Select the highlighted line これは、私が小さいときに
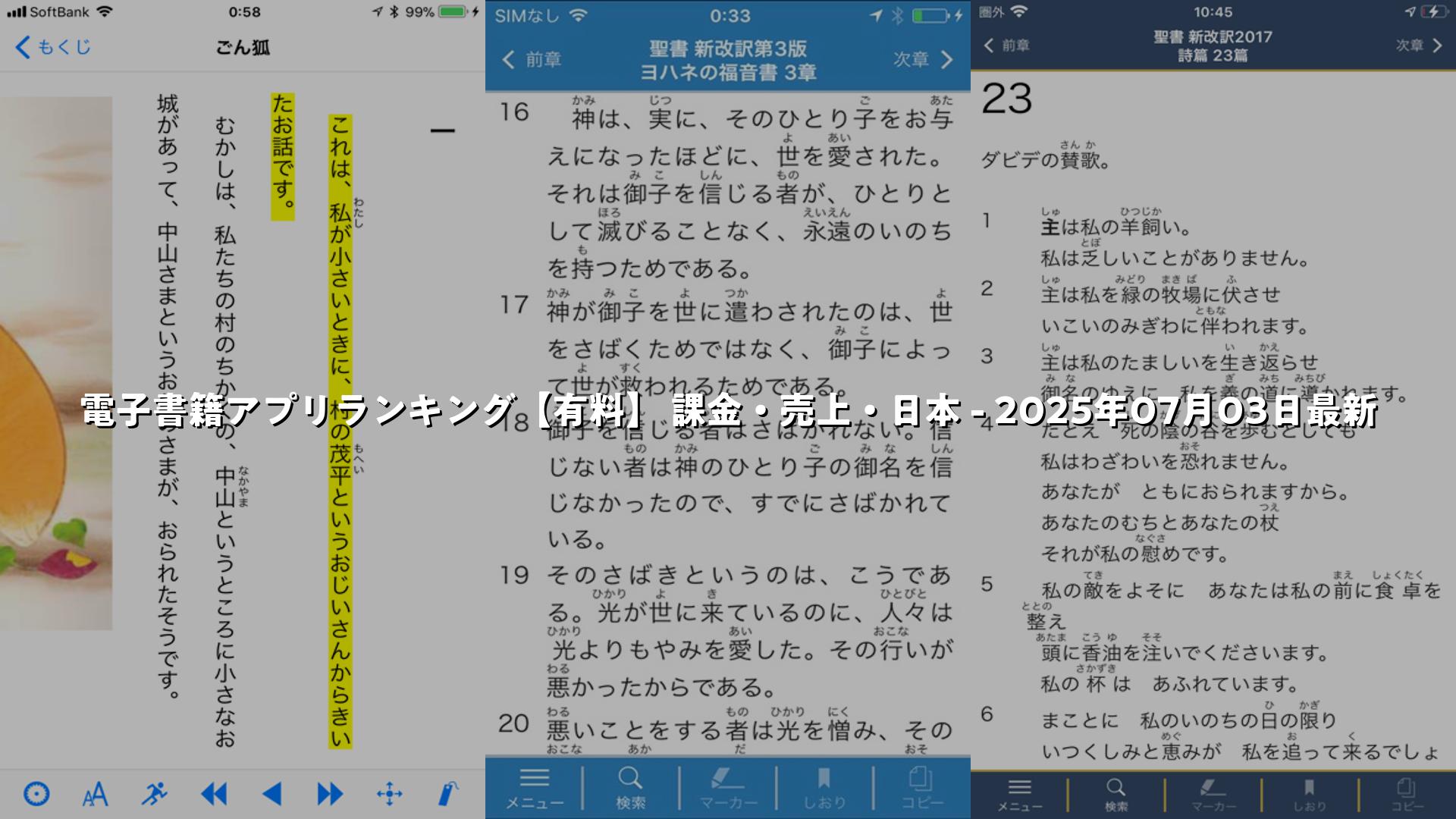Viewport: 1456px width, 819px height. pyautogui.click(x=340, y=431)
